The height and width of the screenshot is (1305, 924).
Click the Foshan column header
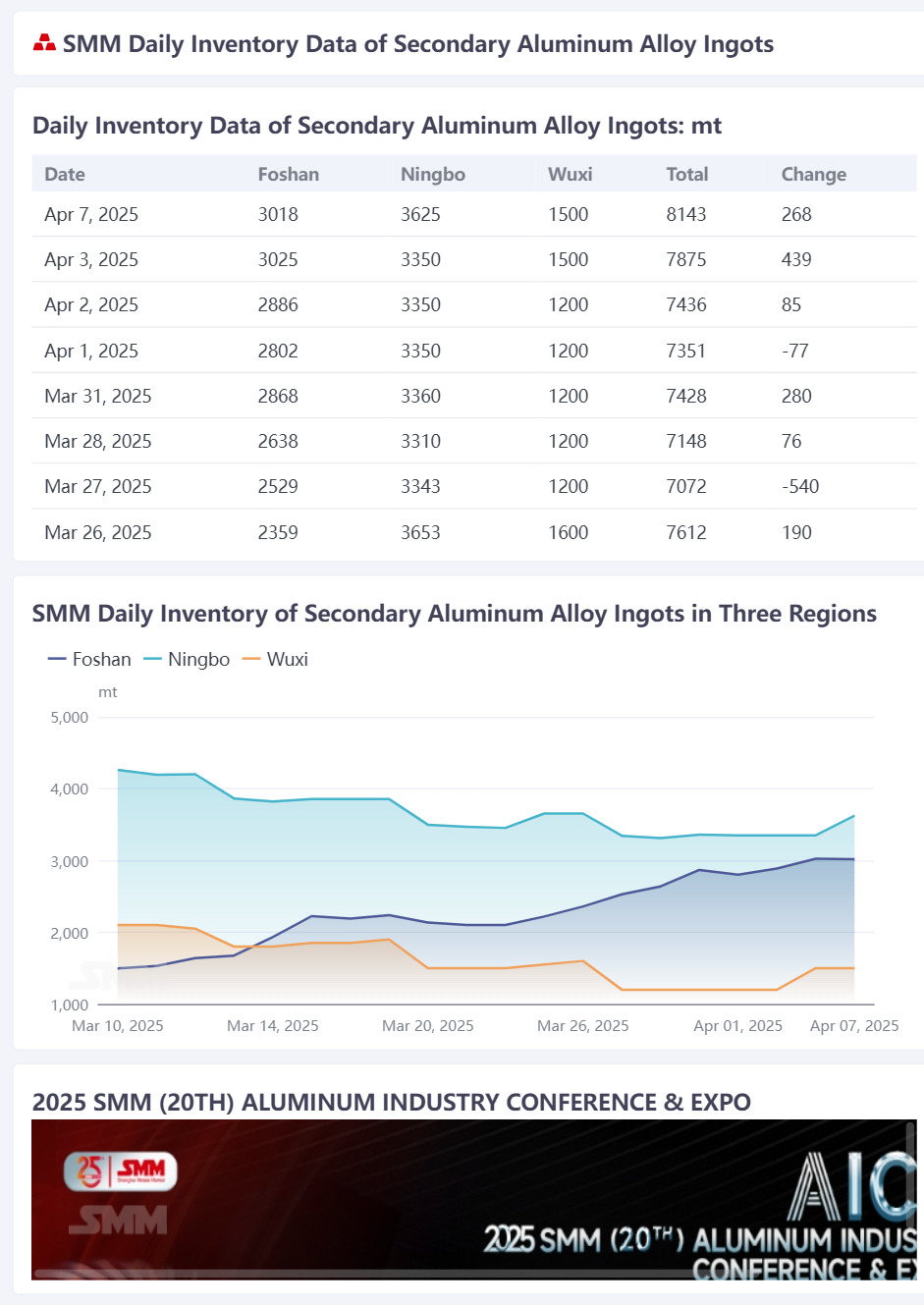click(288, 174)
